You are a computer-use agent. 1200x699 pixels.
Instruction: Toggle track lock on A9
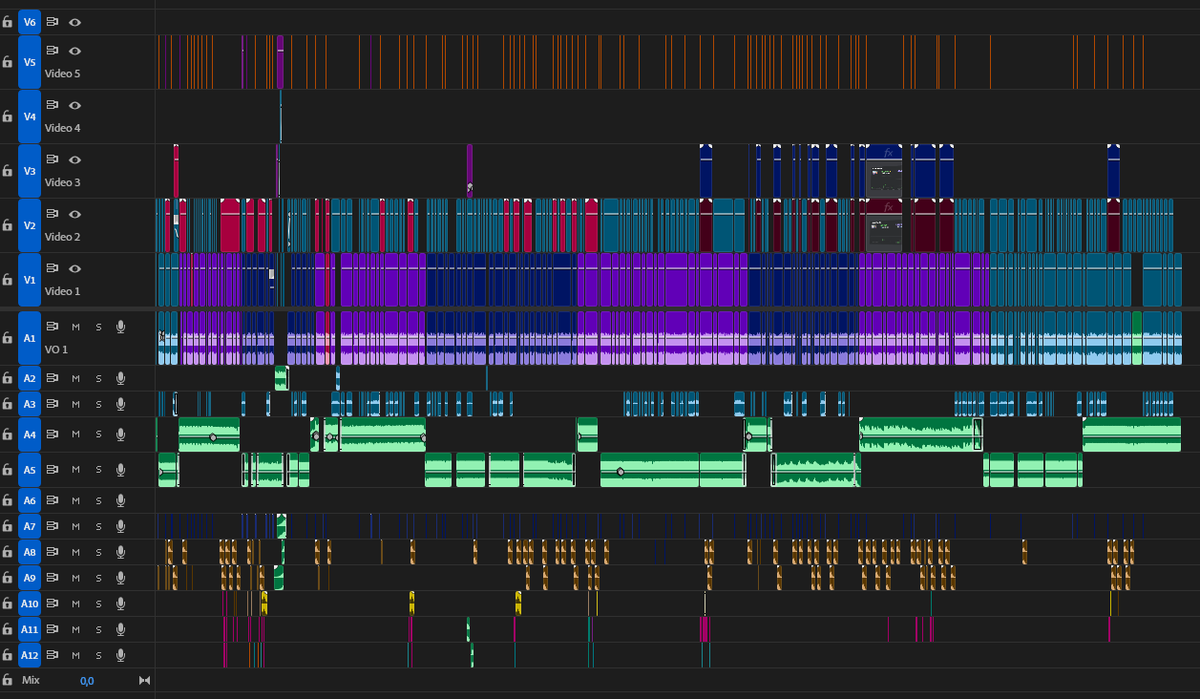point(7,577)
